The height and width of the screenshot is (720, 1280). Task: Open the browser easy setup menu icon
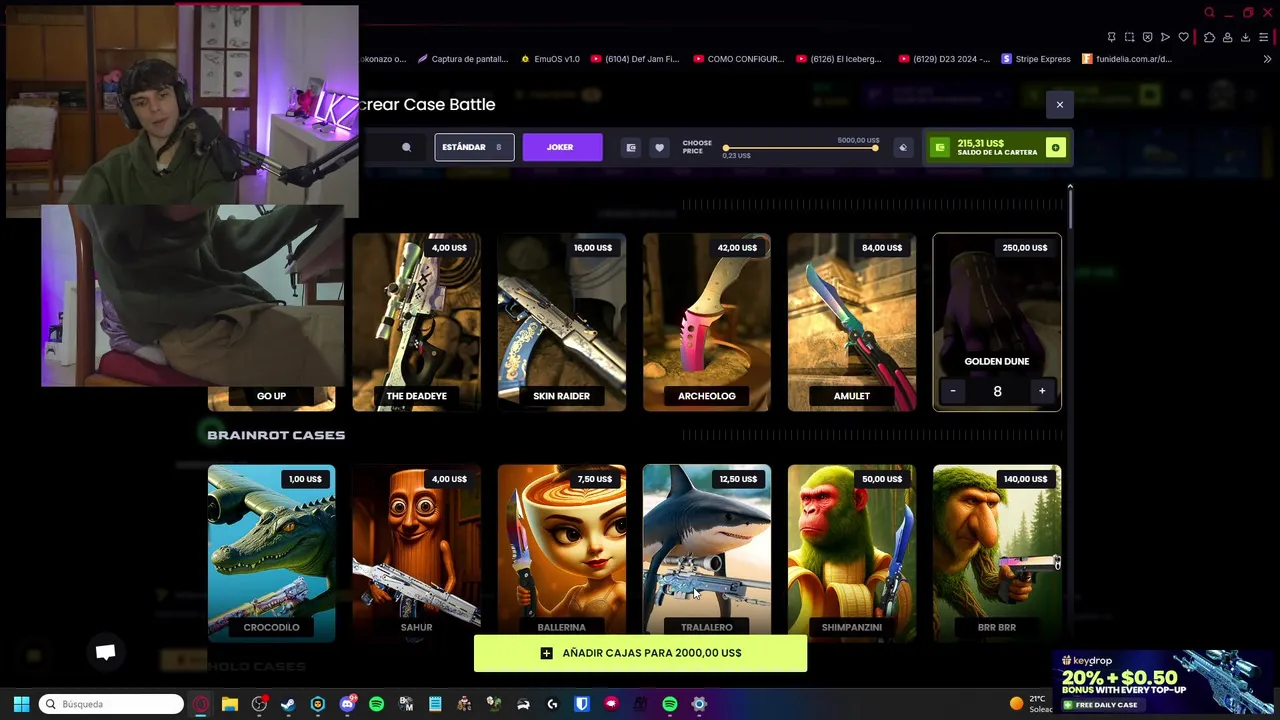(1264, 37)
